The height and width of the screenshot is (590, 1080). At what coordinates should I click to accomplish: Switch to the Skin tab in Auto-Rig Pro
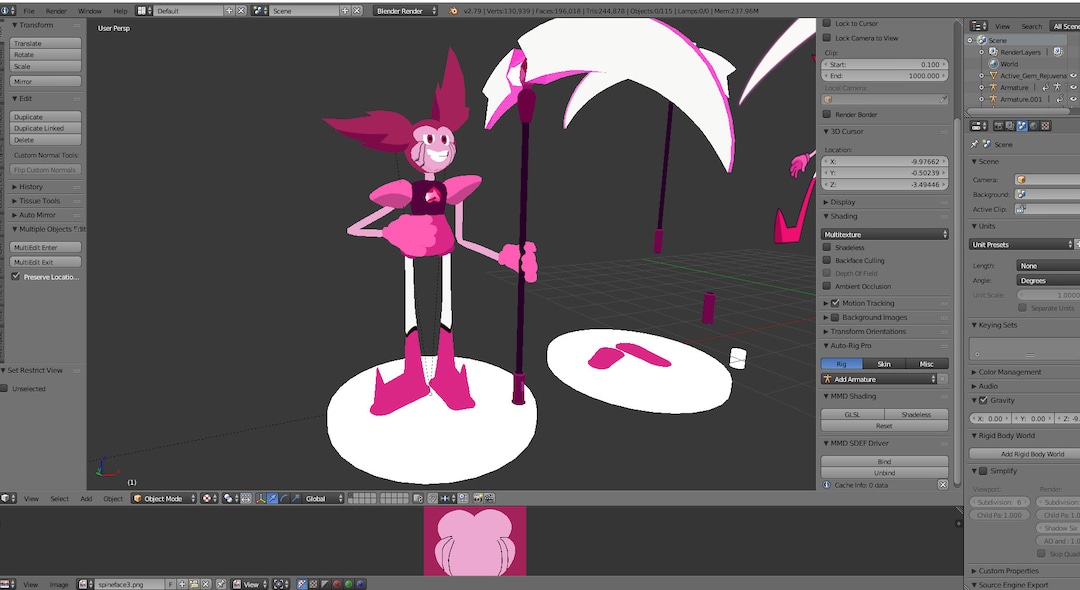[883, 364]
